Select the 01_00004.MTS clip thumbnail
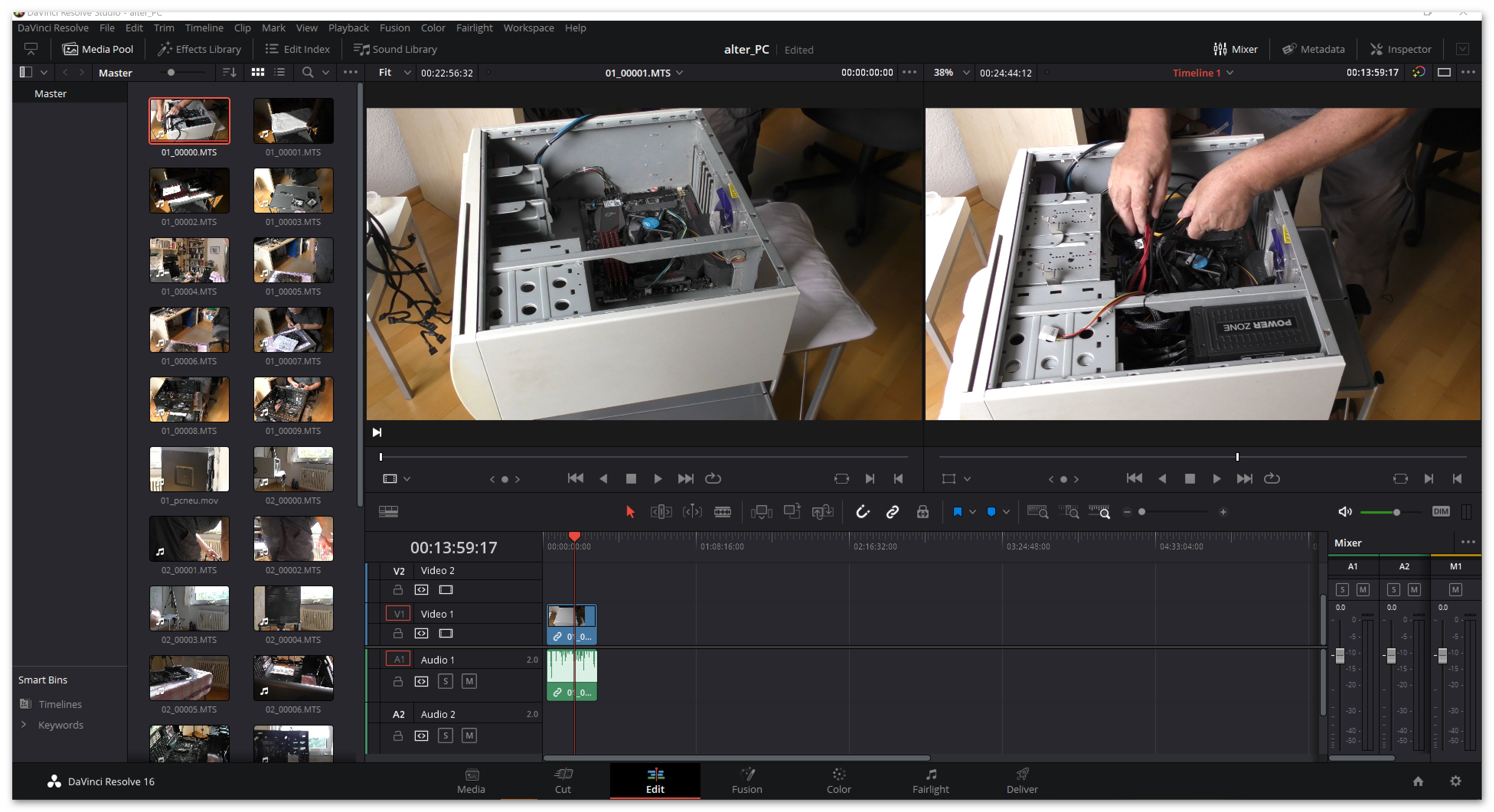The width and height of the screenshot is (1494, 812). [x=189, y=260]
